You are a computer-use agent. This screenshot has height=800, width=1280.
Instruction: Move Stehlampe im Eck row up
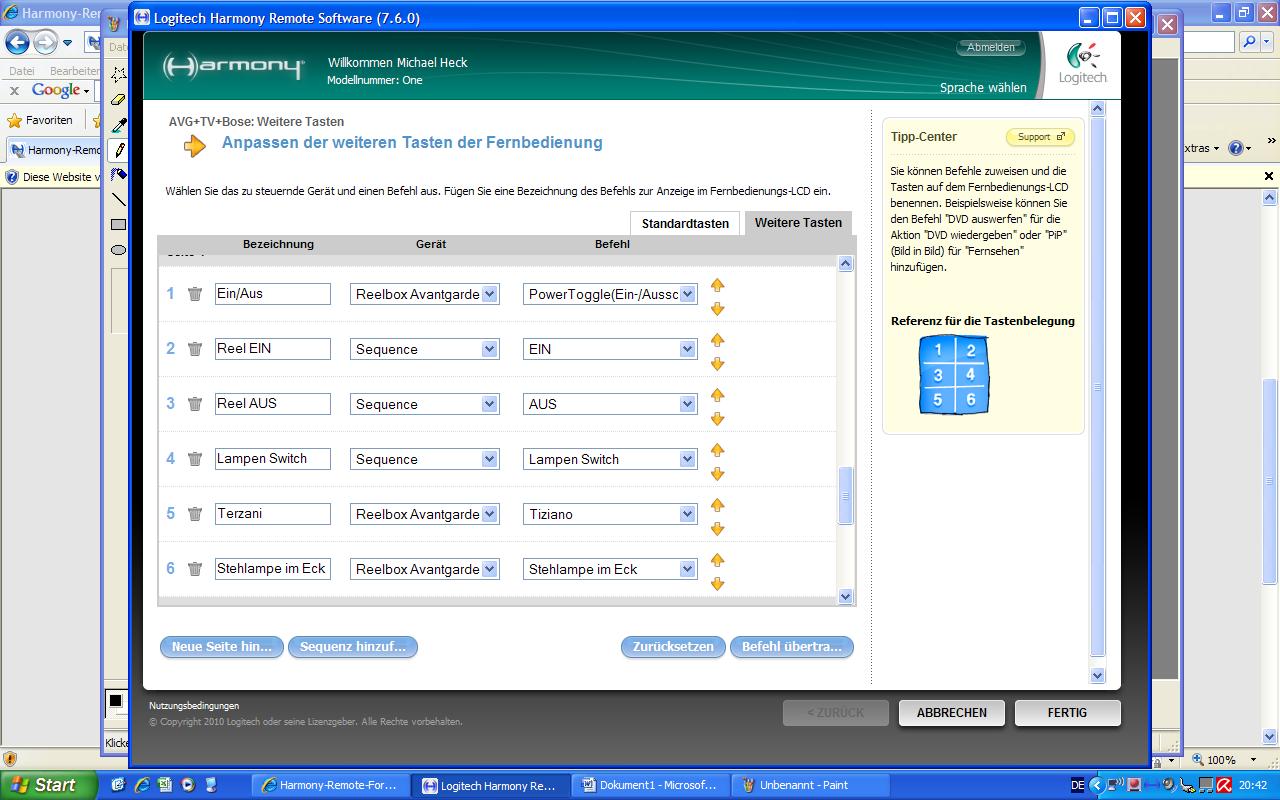coord(717,560)
